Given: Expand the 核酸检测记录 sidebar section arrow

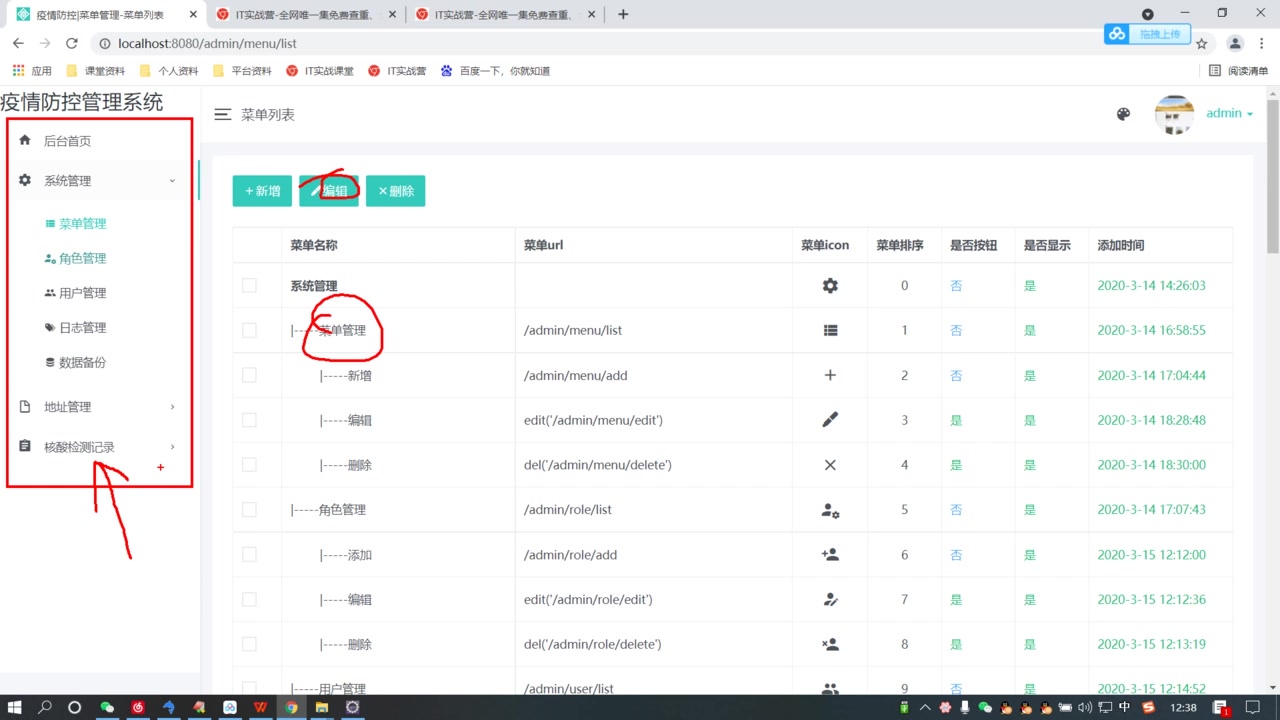Looking at the screenshot, I should point(172,447).
